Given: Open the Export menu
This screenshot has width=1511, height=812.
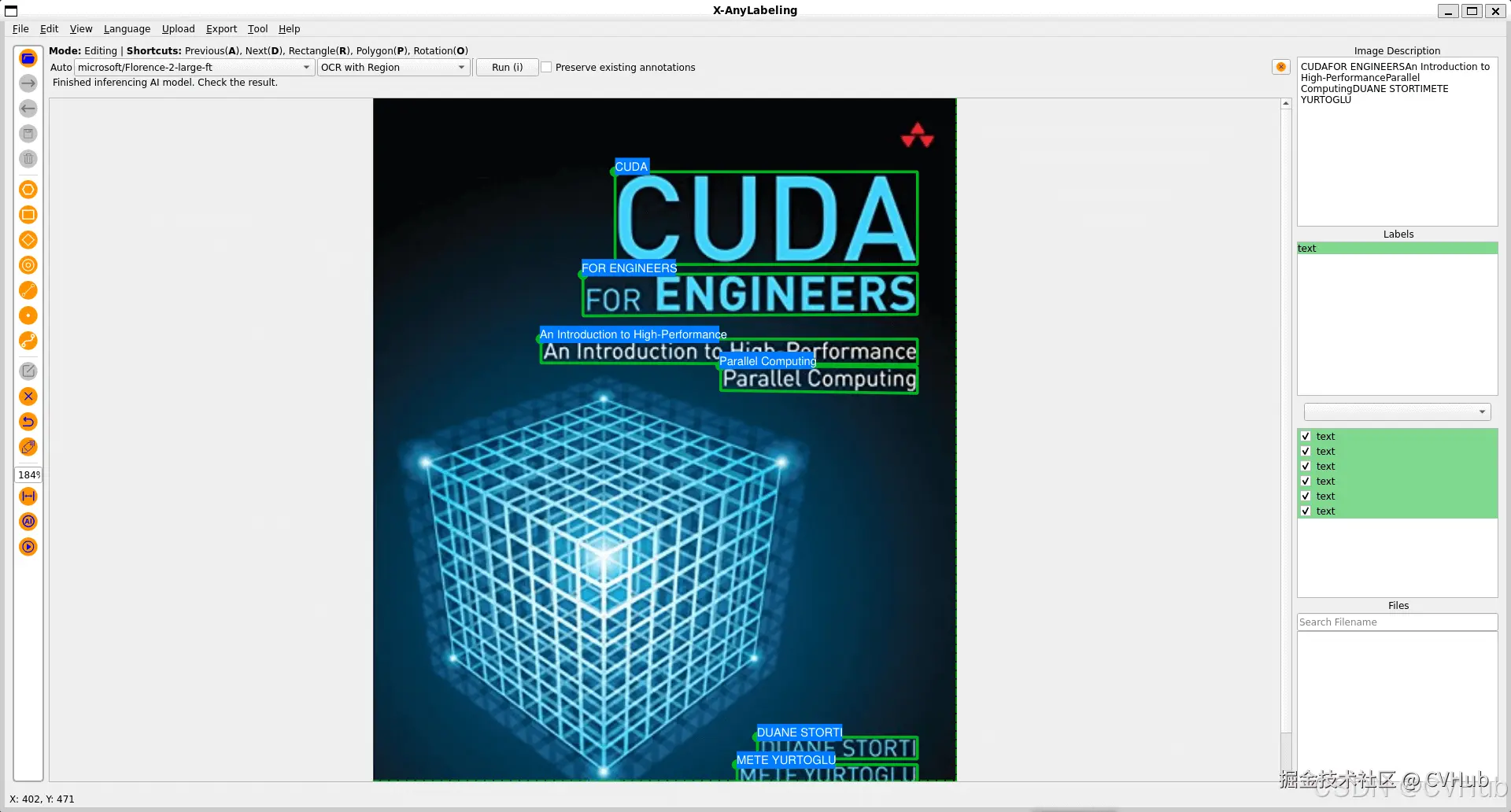Looking at the screenshot, I should click(x=221, y=29).
